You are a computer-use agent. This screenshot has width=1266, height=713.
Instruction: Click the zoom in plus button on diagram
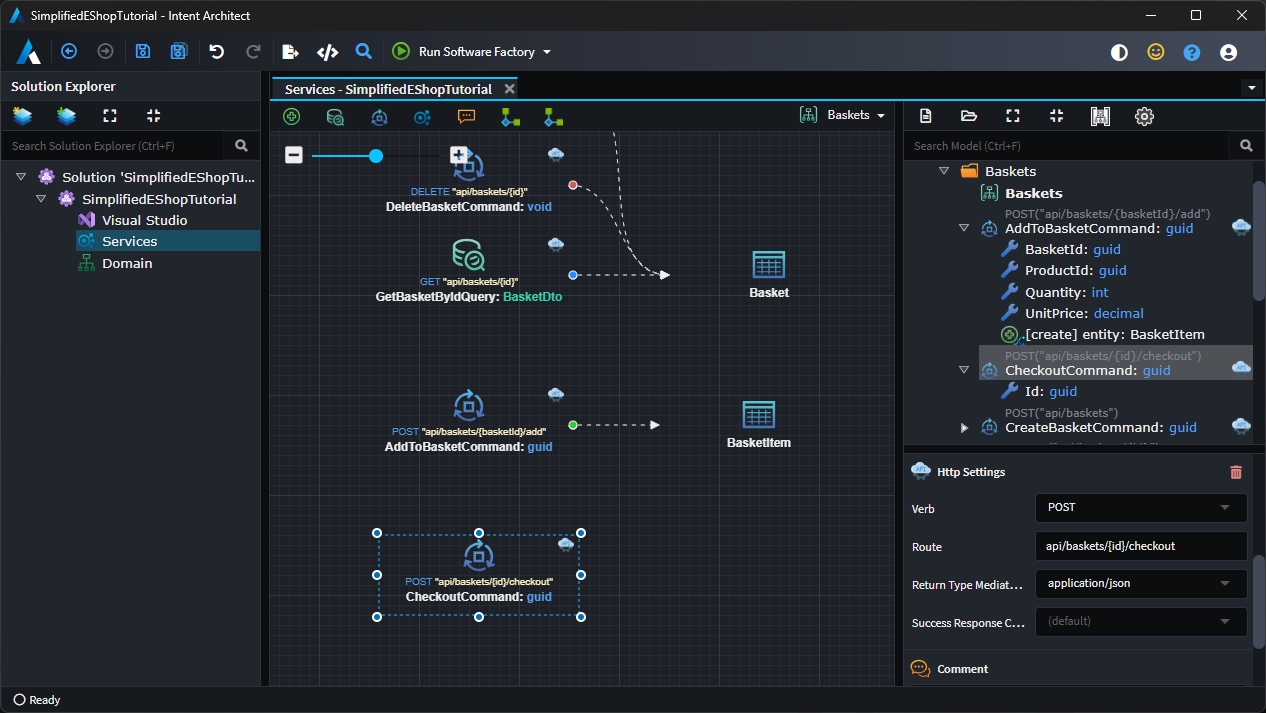[x=458, y=155]
